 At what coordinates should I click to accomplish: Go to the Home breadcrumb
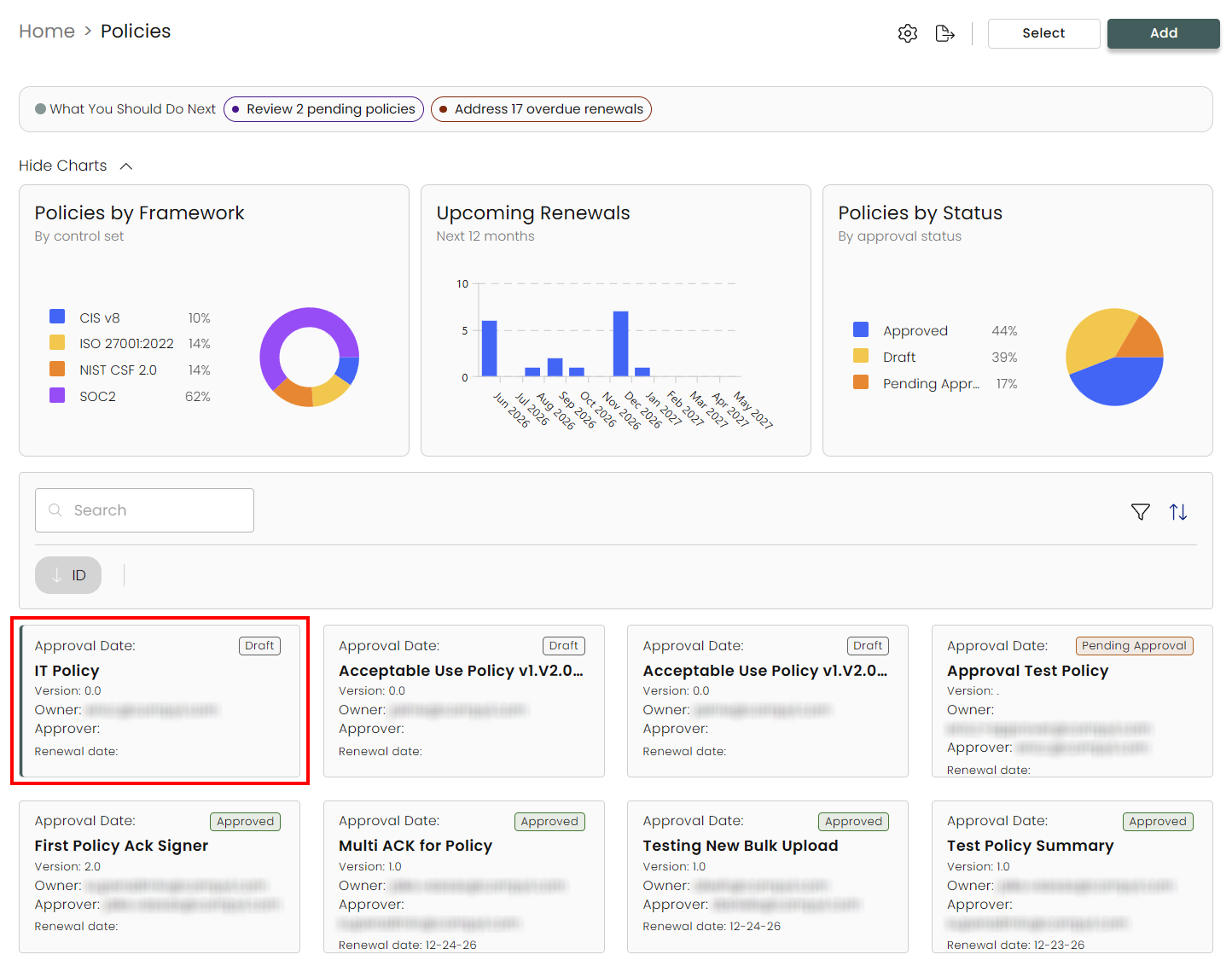tap(47, 32)
